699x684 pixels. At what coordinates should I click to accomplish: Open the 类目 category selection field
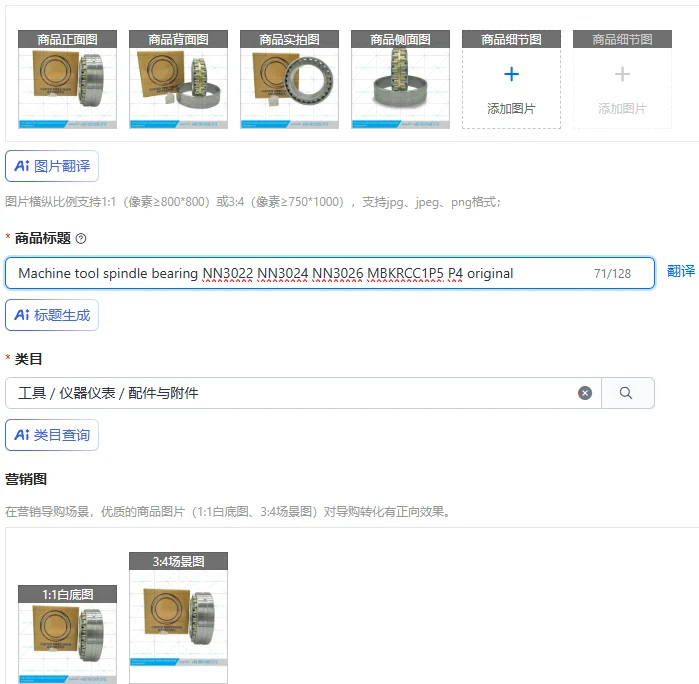(x=303, y=393)
